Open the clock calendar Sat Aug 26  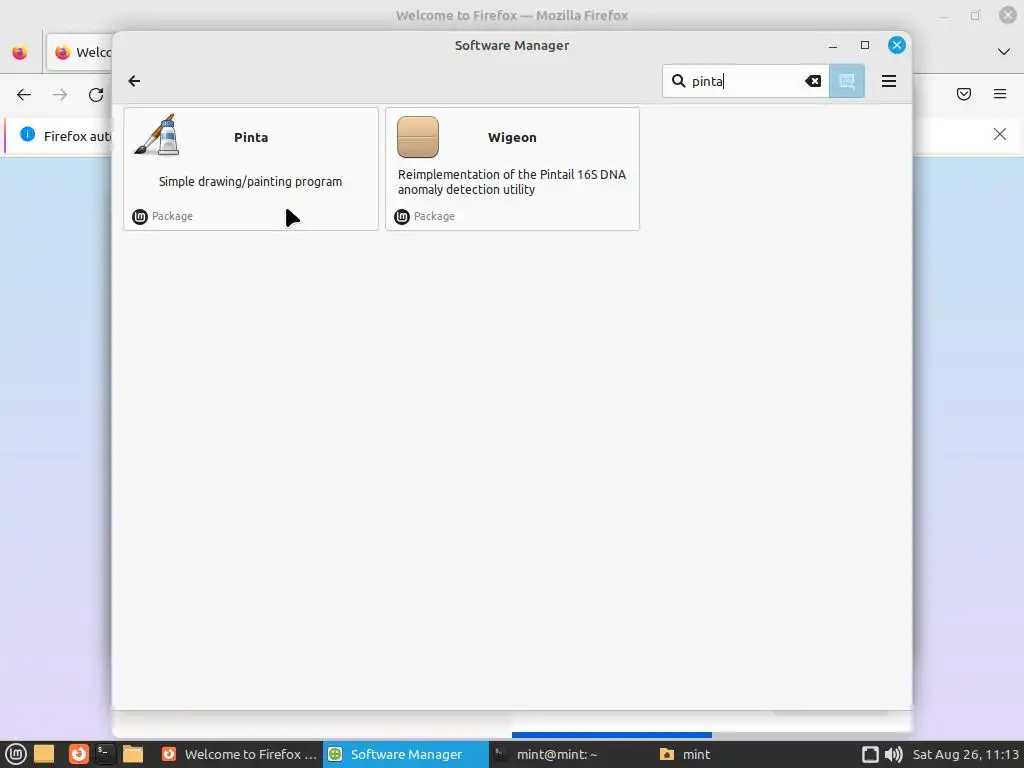(x=966, y=754)
